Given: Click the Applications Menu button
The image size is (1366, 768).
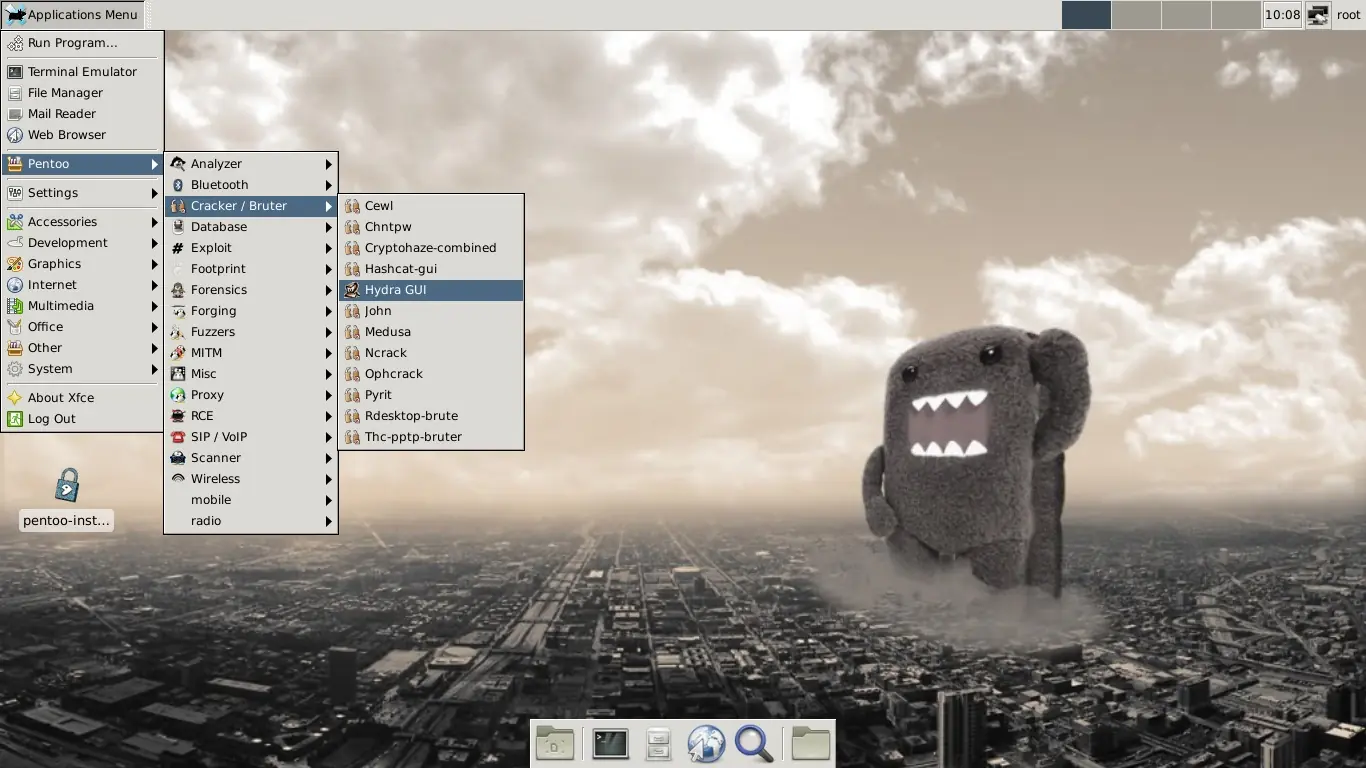Looking at the screenshot, I should [x=72, y=15].
